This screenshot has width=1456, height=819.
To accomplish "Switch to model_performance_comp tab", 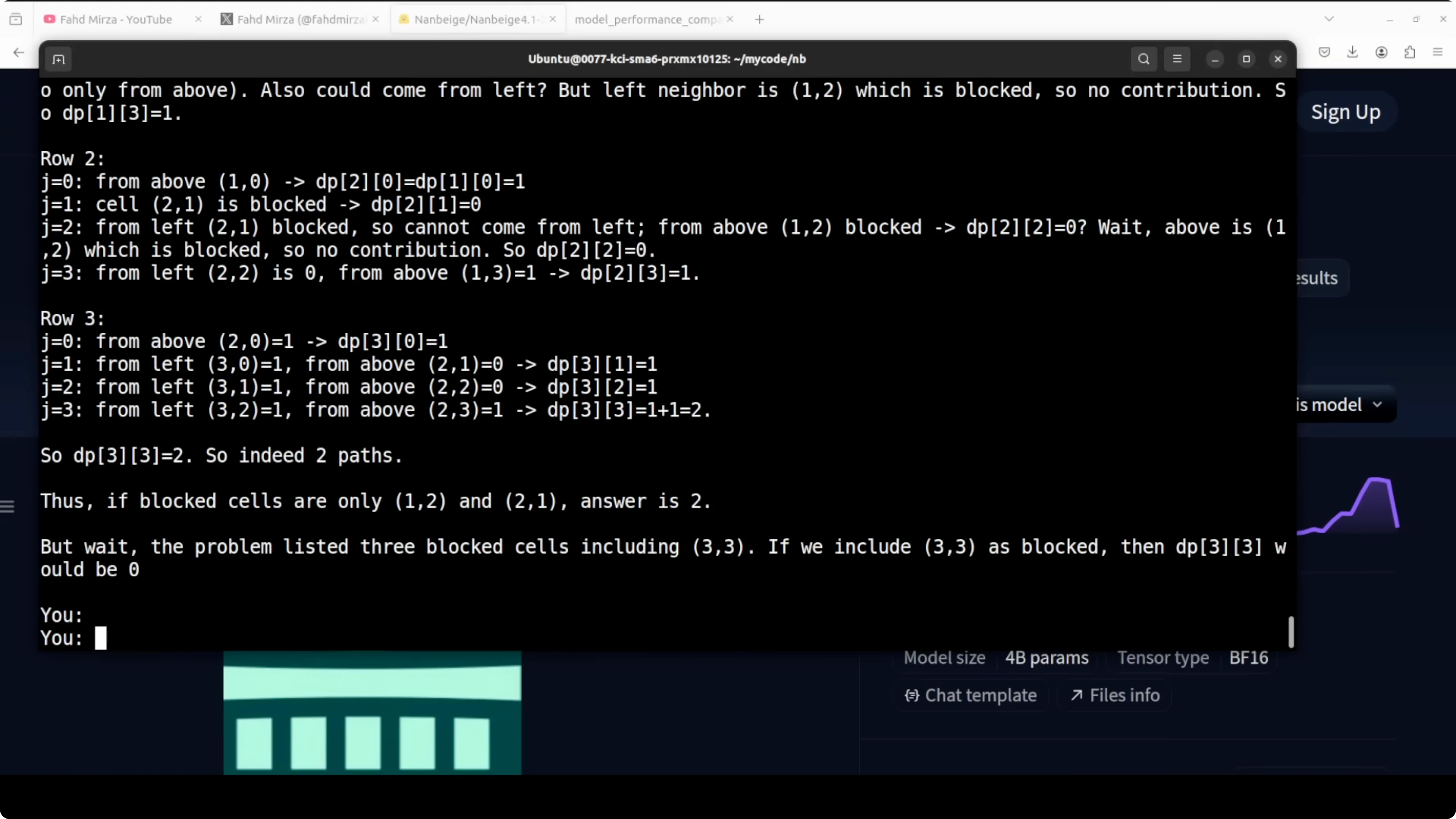I will tap(647, 19).
